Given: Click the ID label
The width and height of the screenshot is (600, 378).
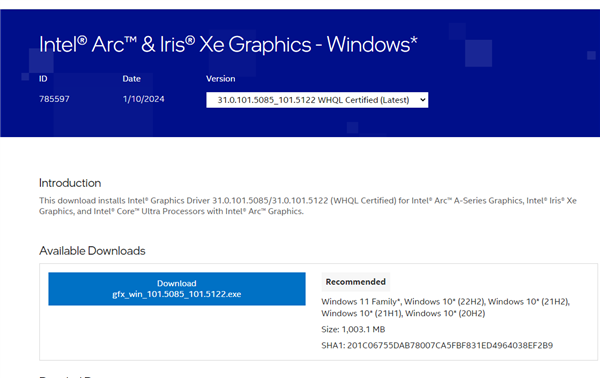Looking at the screenshot, I should click(x=43, y=79).
